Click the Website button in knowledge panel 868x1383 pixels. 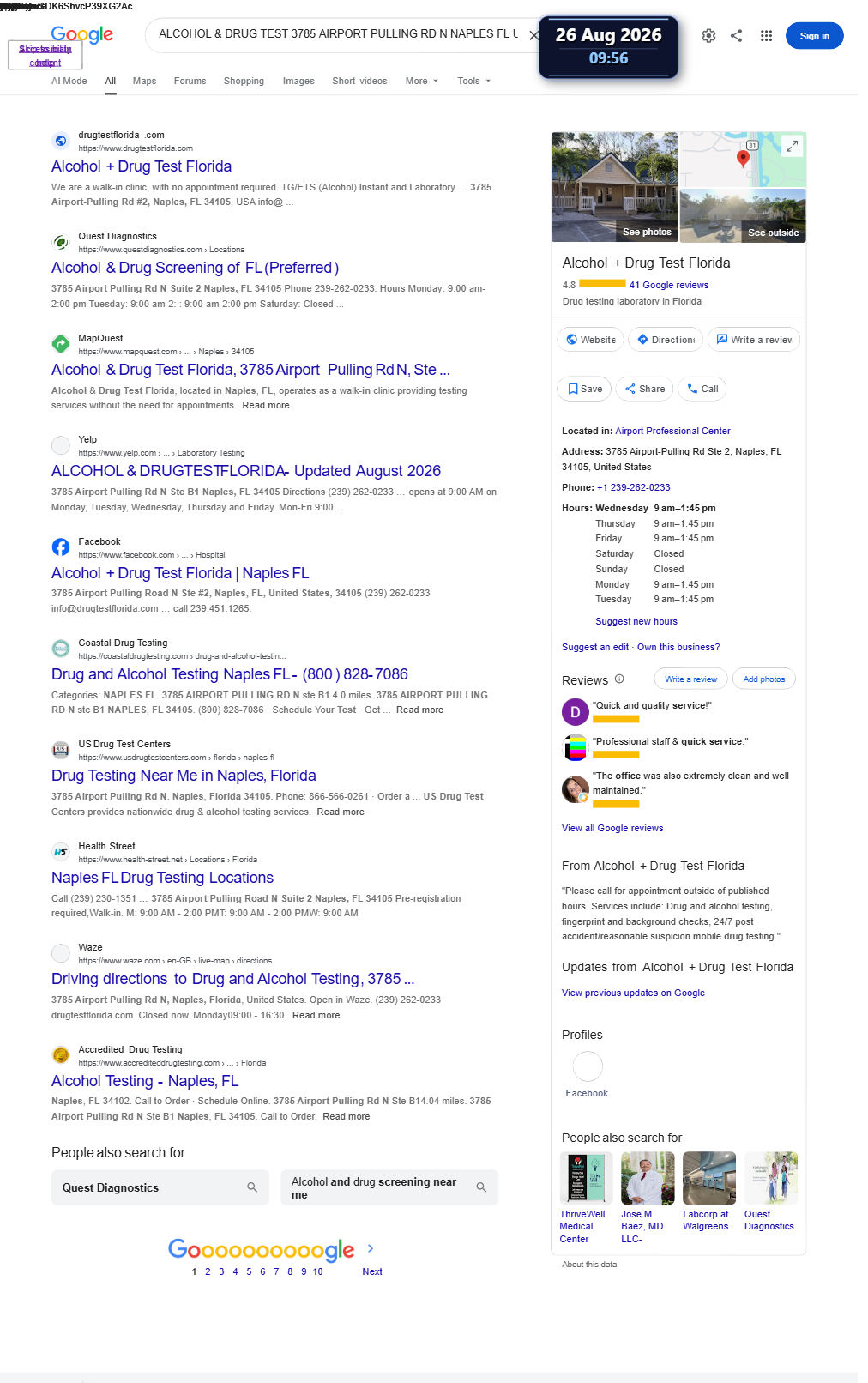click(590, 340)
